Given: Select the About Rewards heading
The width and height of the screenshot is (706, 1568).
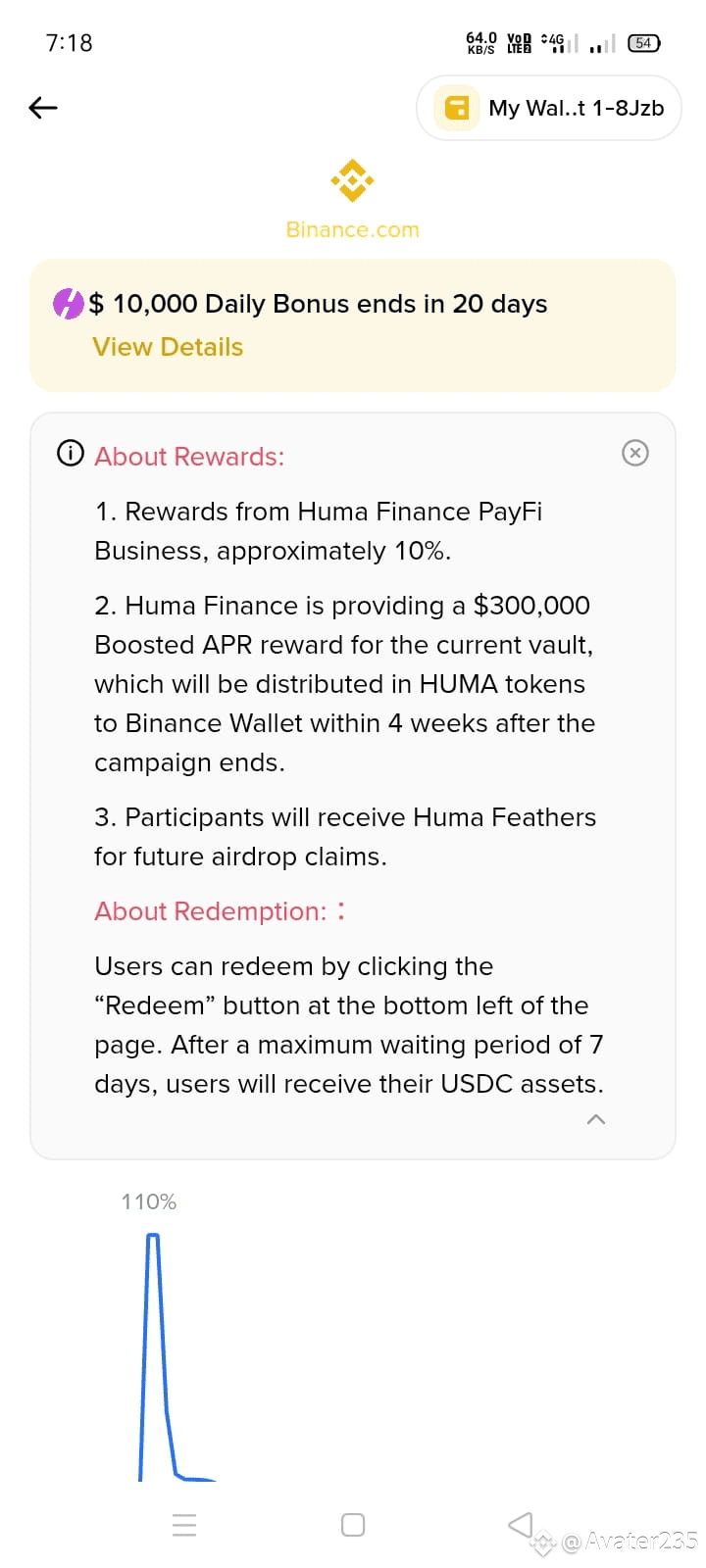Looking at the screenshot, I should coord(189,457).
